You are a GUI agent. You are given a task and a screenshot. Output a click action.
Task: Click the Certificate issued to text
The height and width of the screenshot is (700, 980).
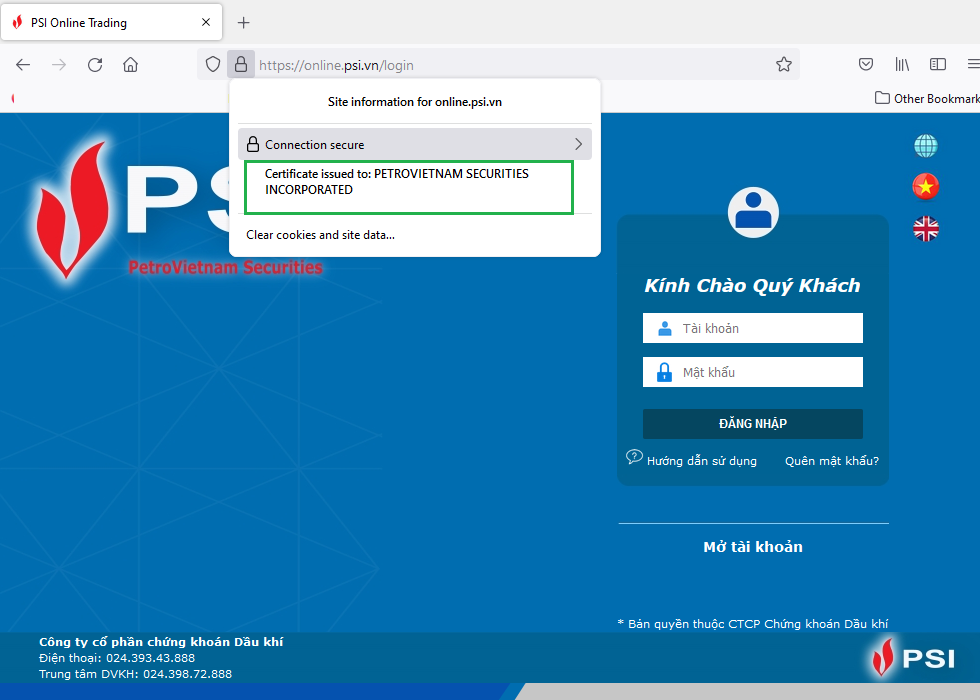coord(397,182)
